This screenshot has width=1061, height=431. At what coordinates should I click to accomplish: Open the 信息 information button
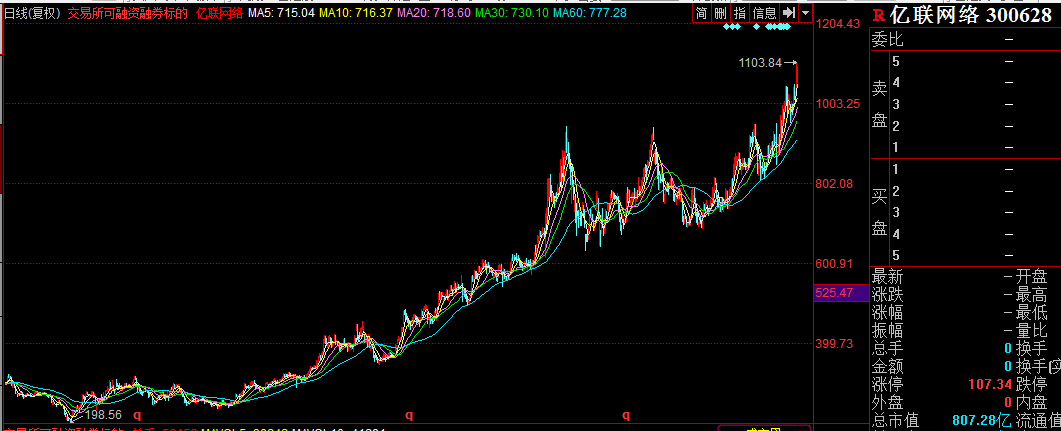765,12
